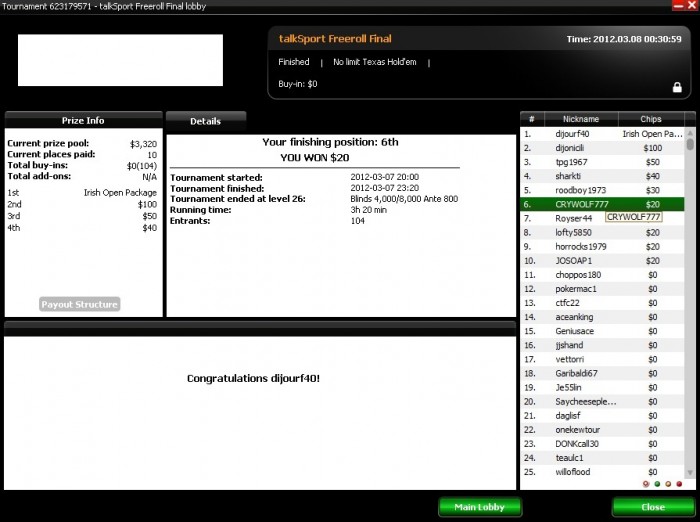700x522 pixels.
Task: Select player Saycheeseple... in the list
Action: (x=602, y=401)
